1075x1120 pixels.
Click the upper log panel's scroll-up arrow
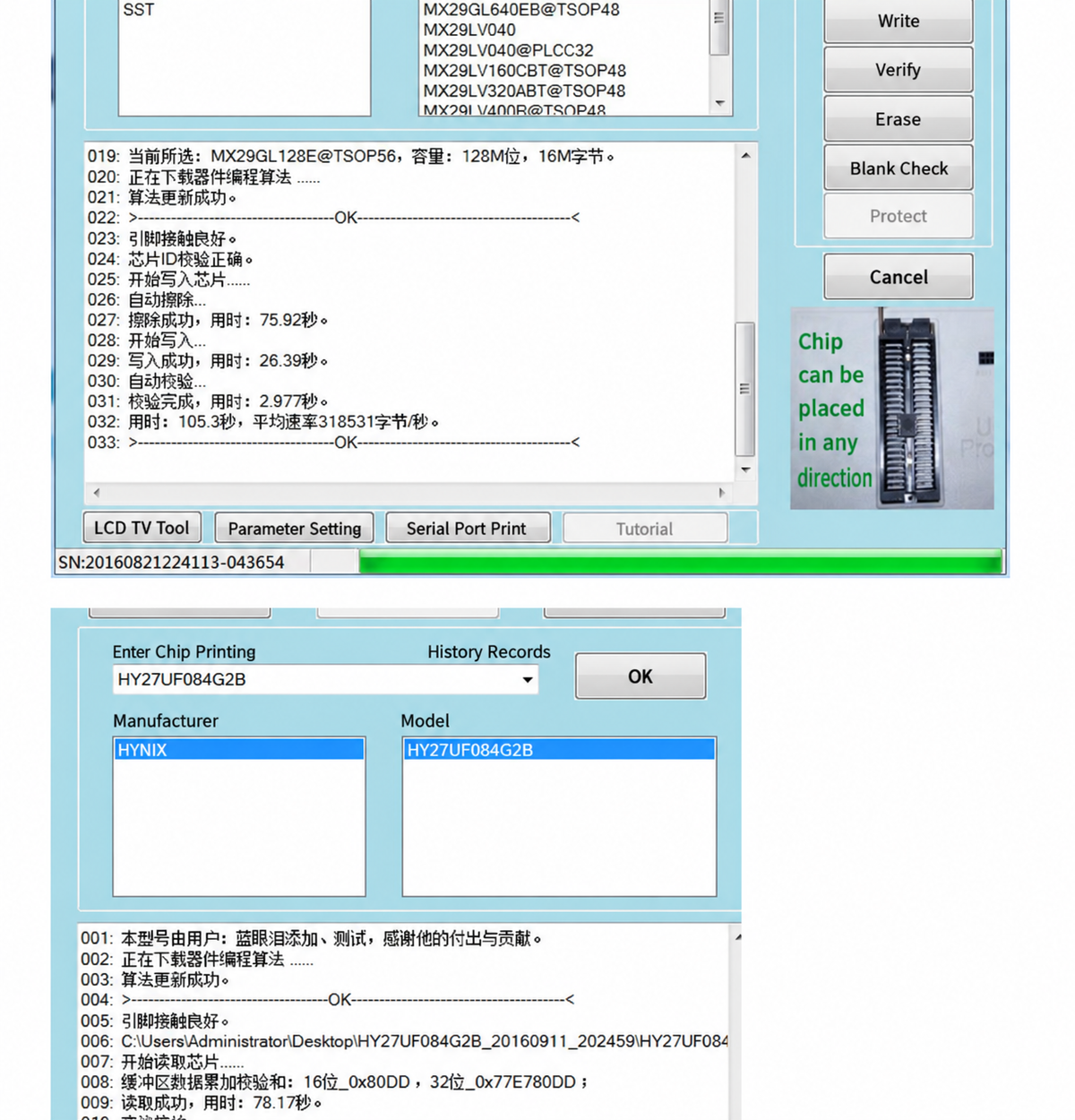pyautogui.click(x=745, y=156)
